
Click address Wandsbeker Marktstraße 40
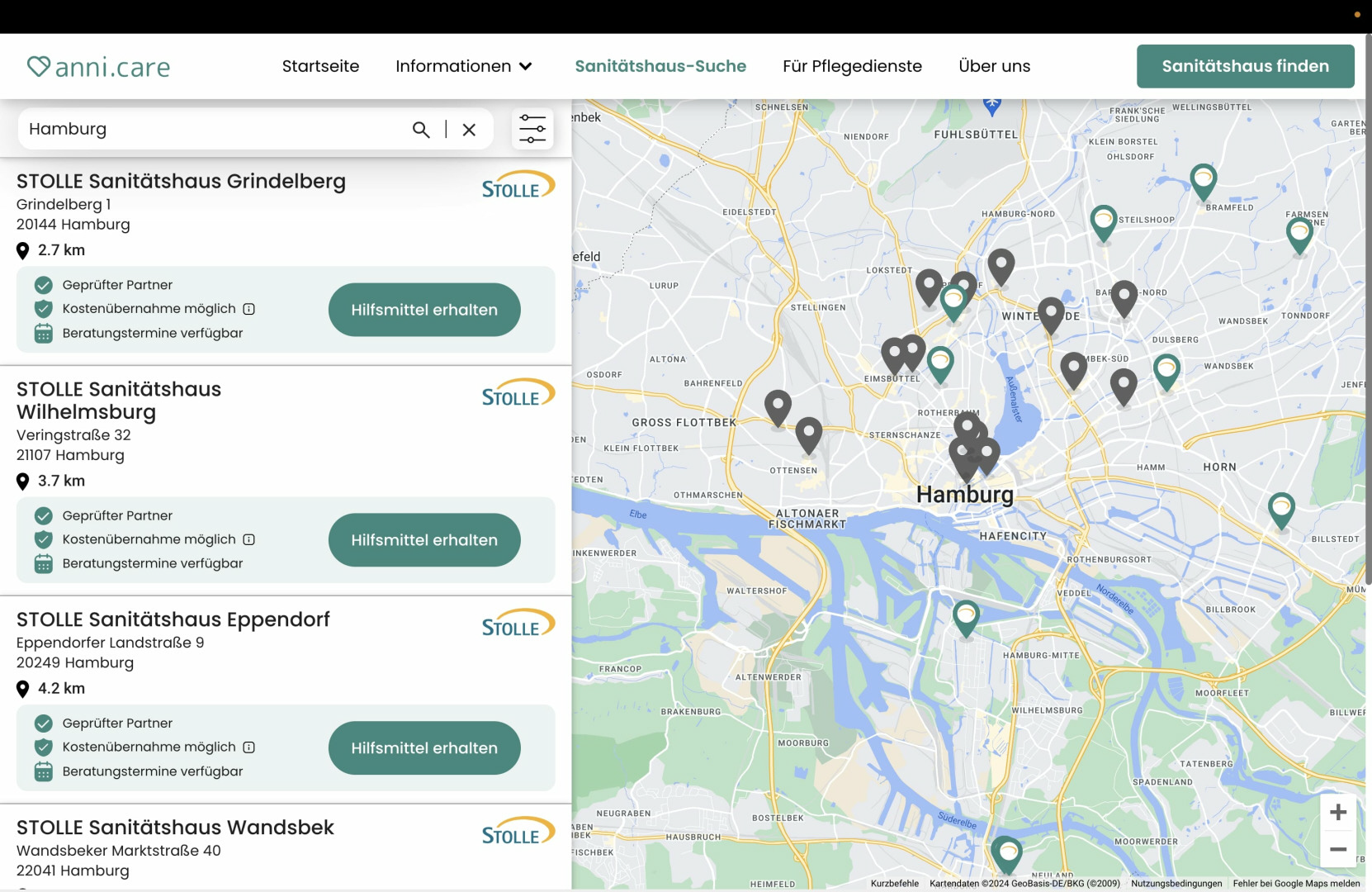point(119,851)
